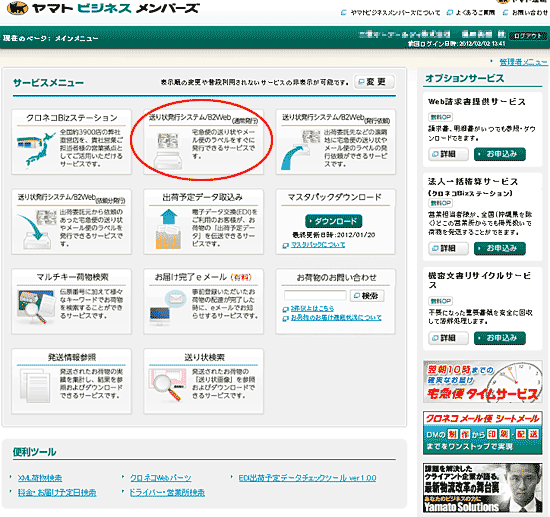The height and width of the screenshot is (517, 550).
Task: Open the 宅急便タイムサービス banner
Action: point(483,382)
